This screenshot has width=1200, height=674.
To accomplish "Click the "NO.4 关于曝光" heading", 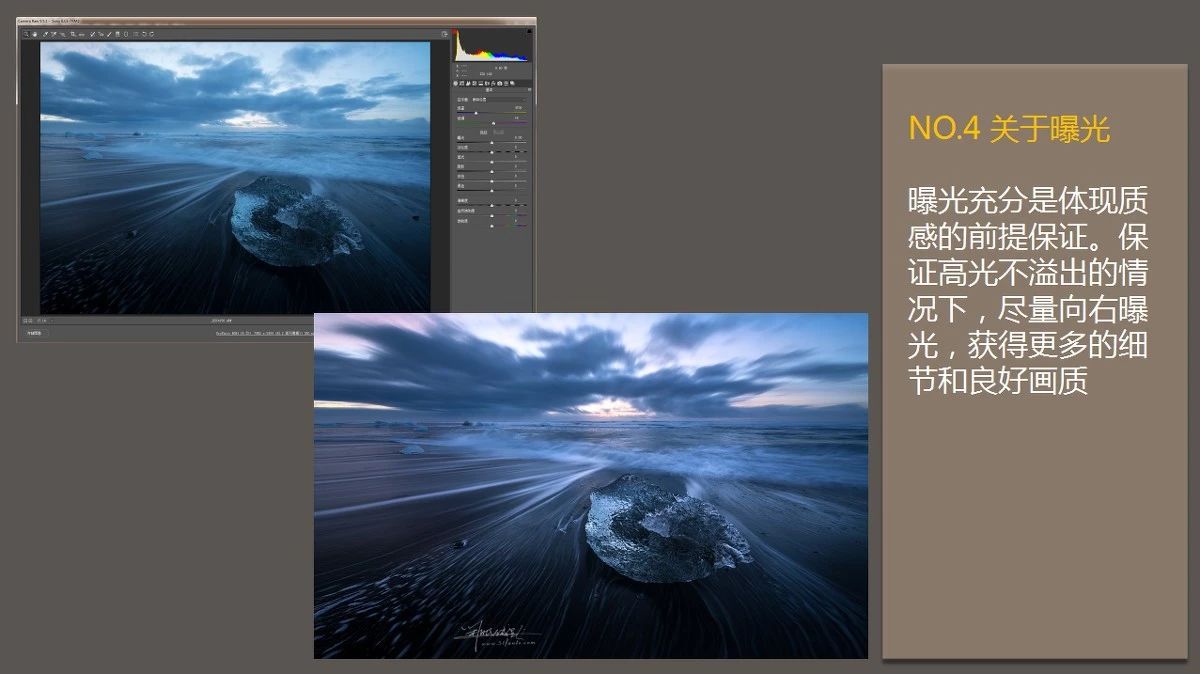I will pos(1009,129).
